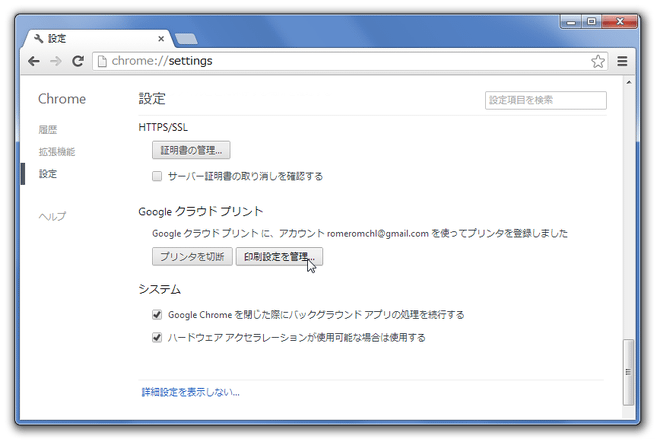
Task: Click 詳細設定を表示しない link
Action: pyautogui.click(x=191, y=392)
